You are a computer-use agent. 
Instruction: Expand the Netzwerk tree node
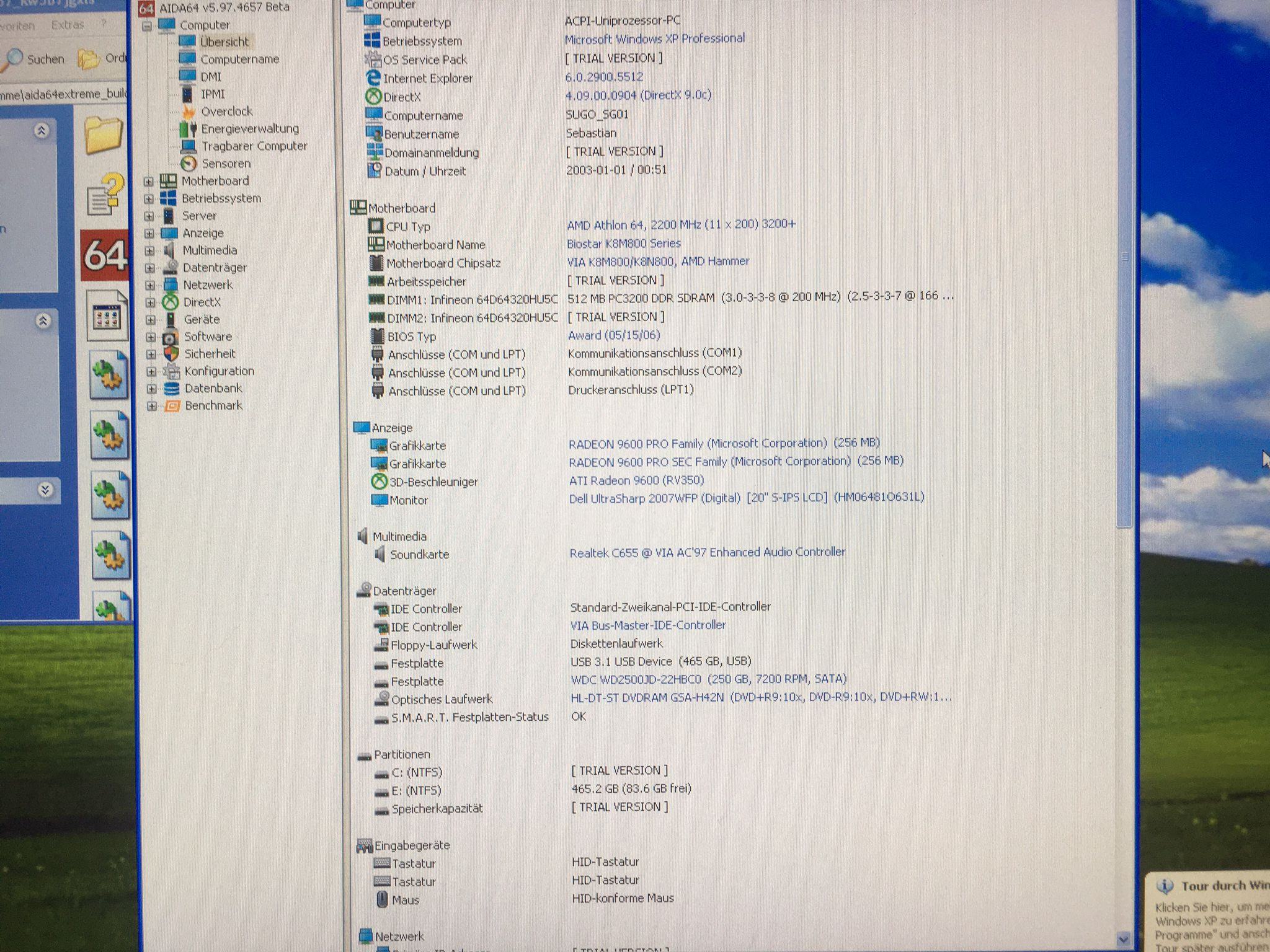150,285
